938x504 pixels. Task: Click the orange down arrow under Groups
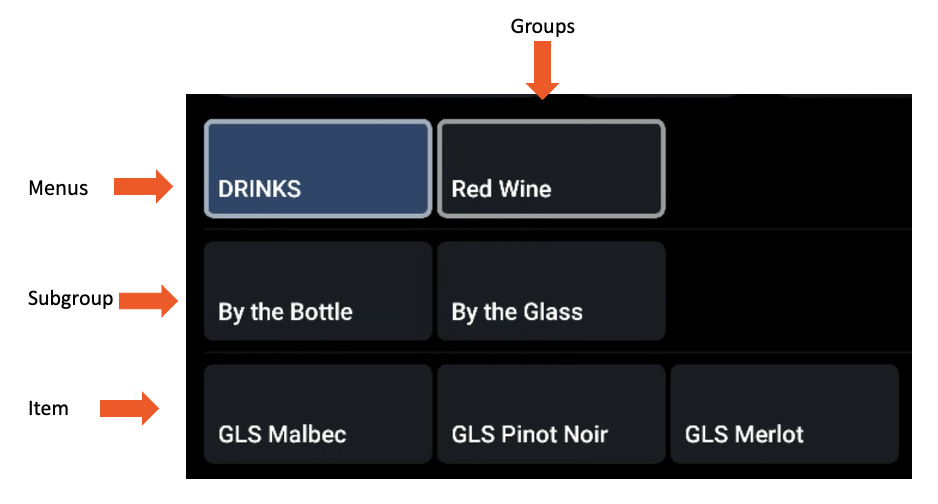(x=543, y=74)
